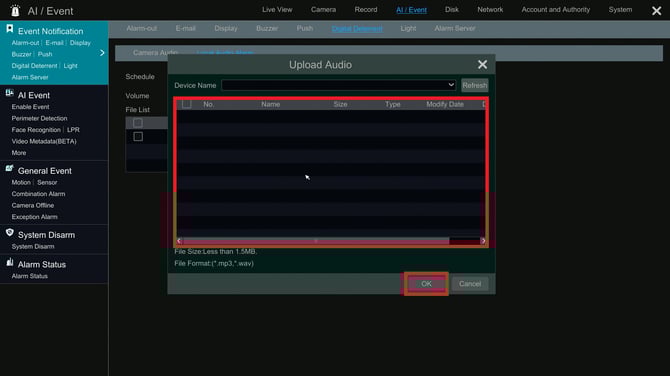The width and height of the screenshot is (670, 376).
Task: Close the Upload Audio dialog with X
Action: (482, 65)
